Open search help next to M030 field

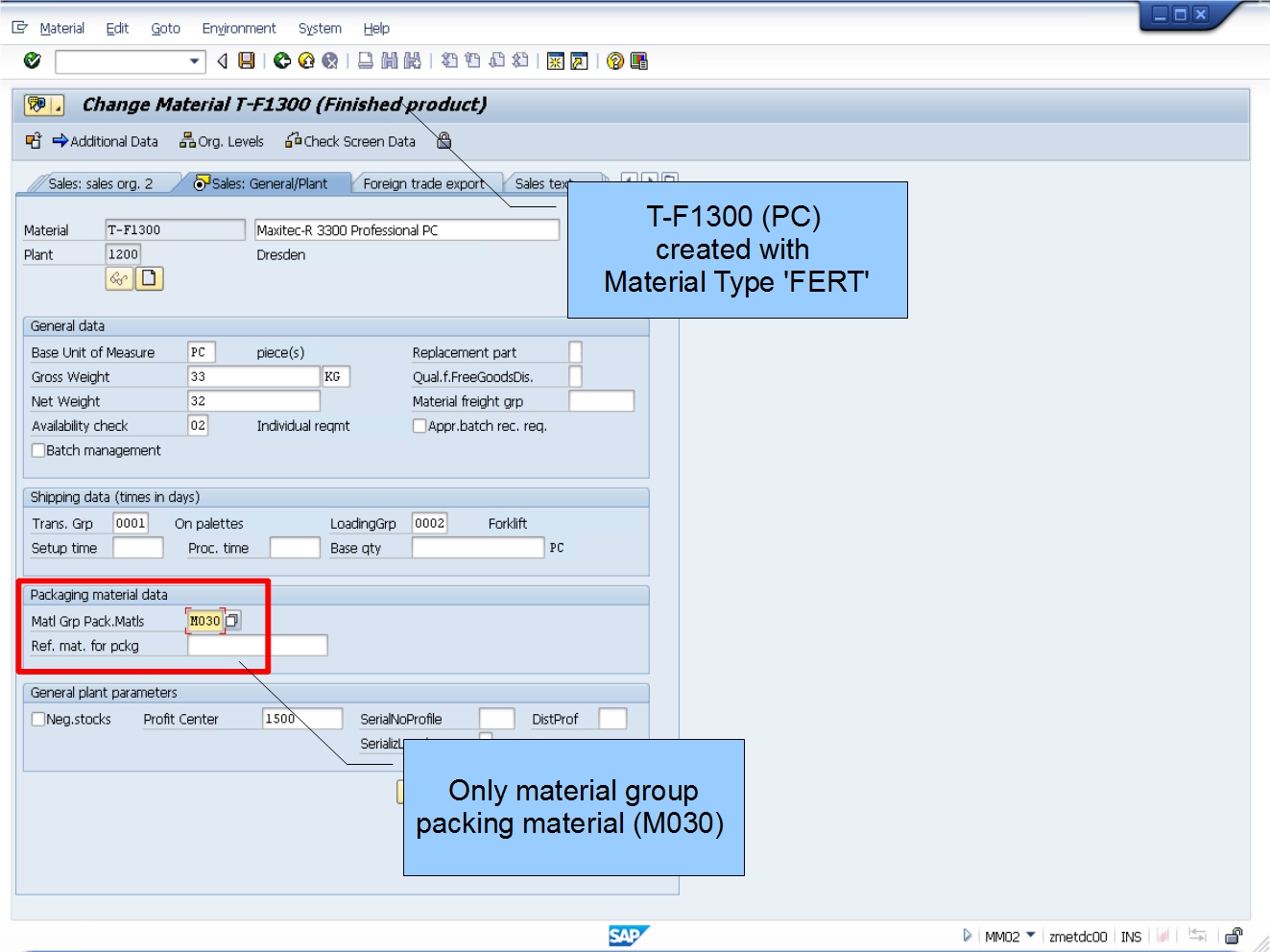pos(232,621)
